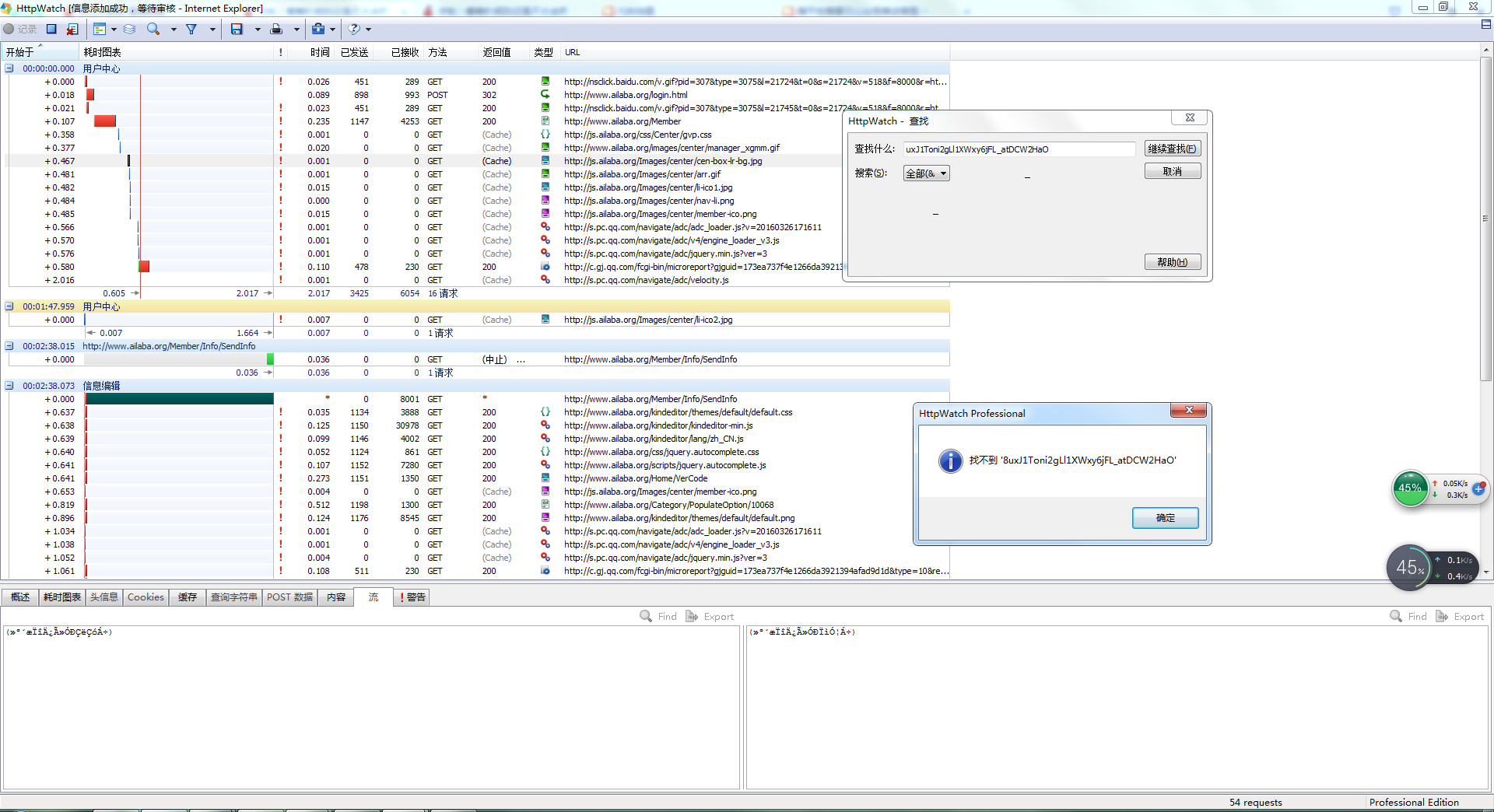
Task: Sort by the 开始于 column header
Action: [21, 52]
